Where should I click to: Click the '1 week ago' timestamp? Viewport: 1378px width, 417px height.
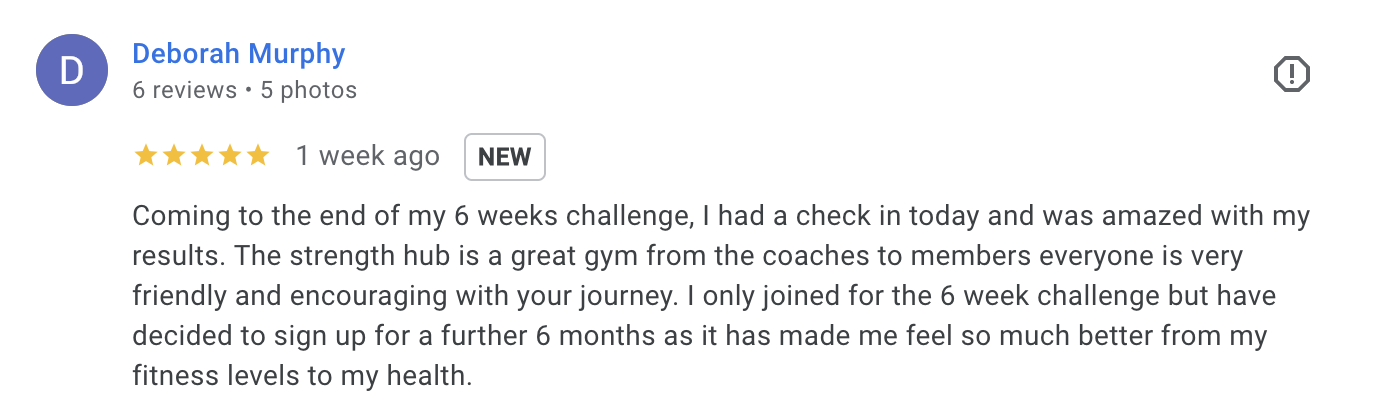(367, 157)
